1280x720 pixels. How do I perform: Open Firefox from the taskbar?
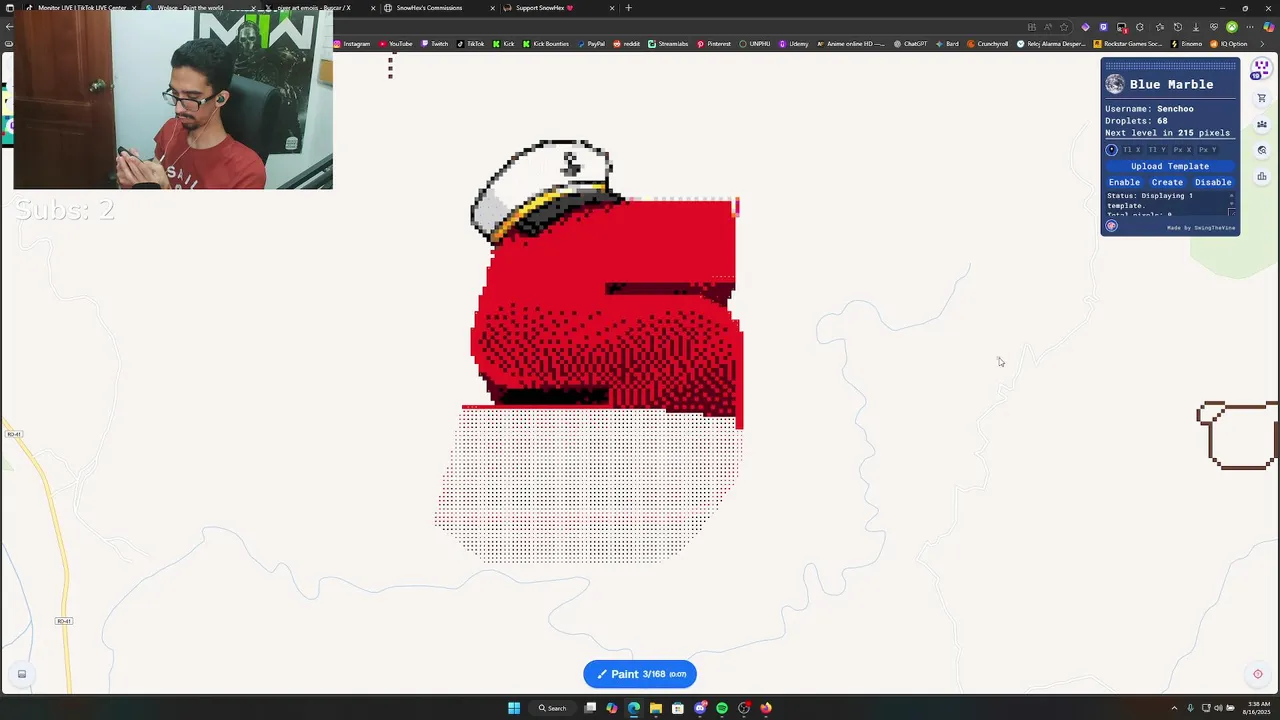[x=766, y=708]
